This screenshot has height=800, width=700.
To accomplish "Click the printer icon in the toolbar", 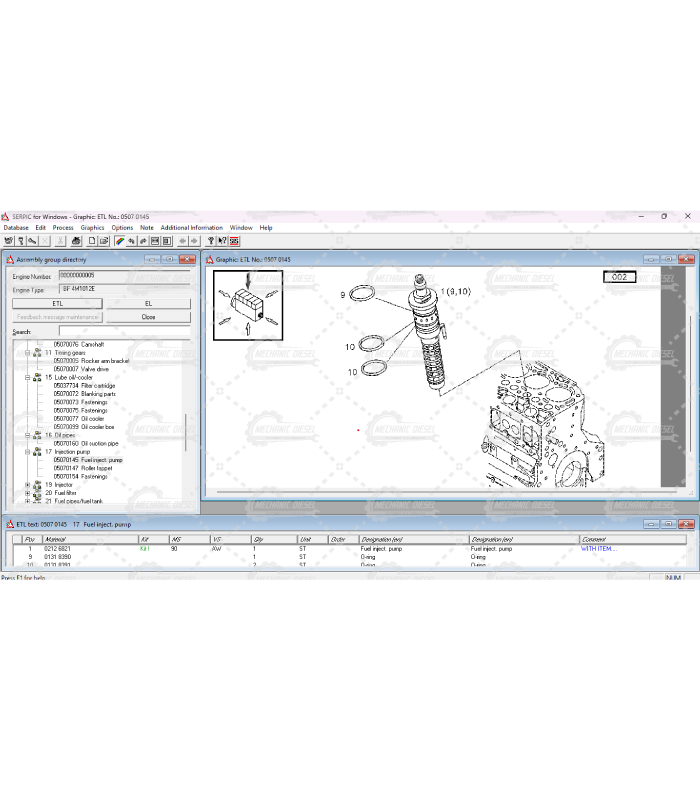I will [x=74, y=240].
